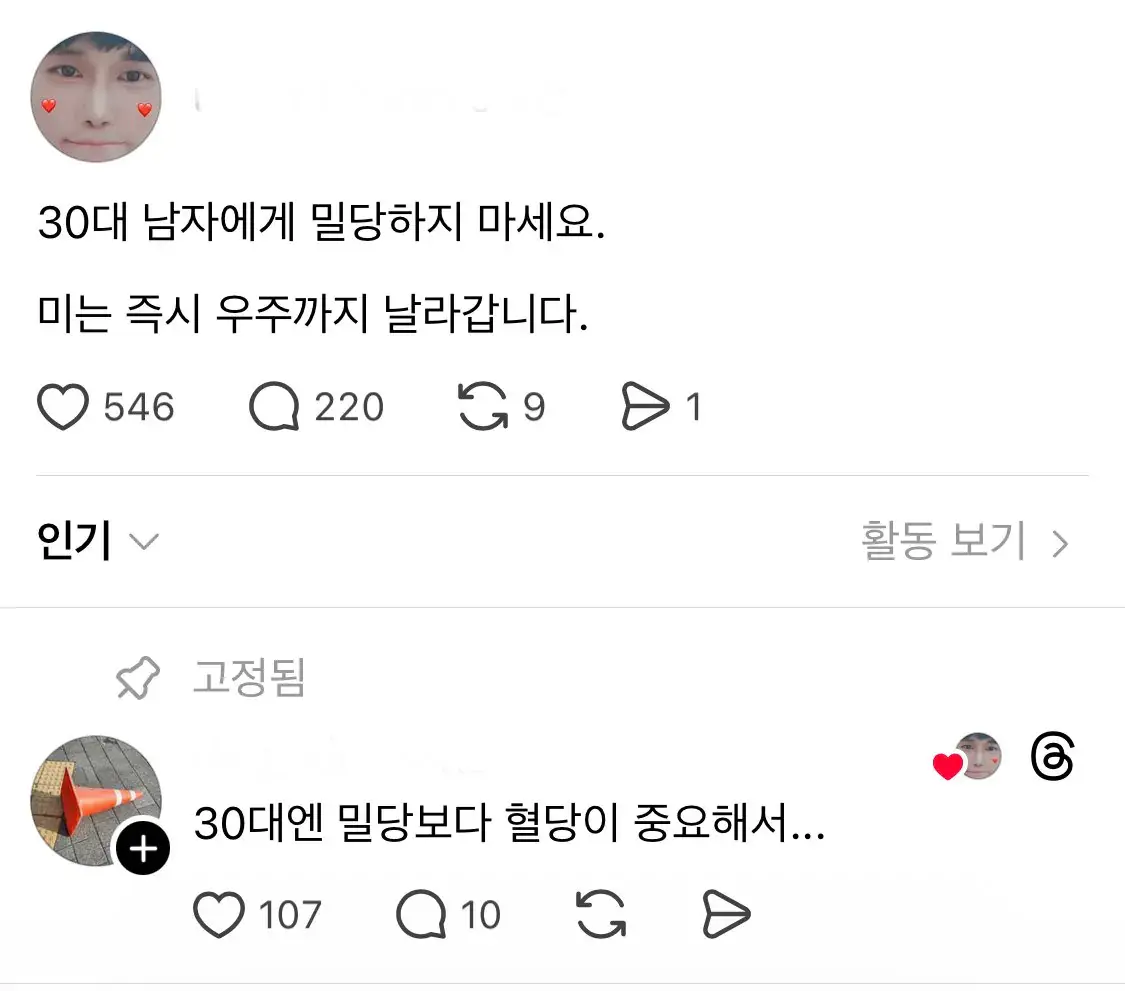The image size is (1125, 991).
Task: Share the pinned comment via send icon
Action: 727,913
